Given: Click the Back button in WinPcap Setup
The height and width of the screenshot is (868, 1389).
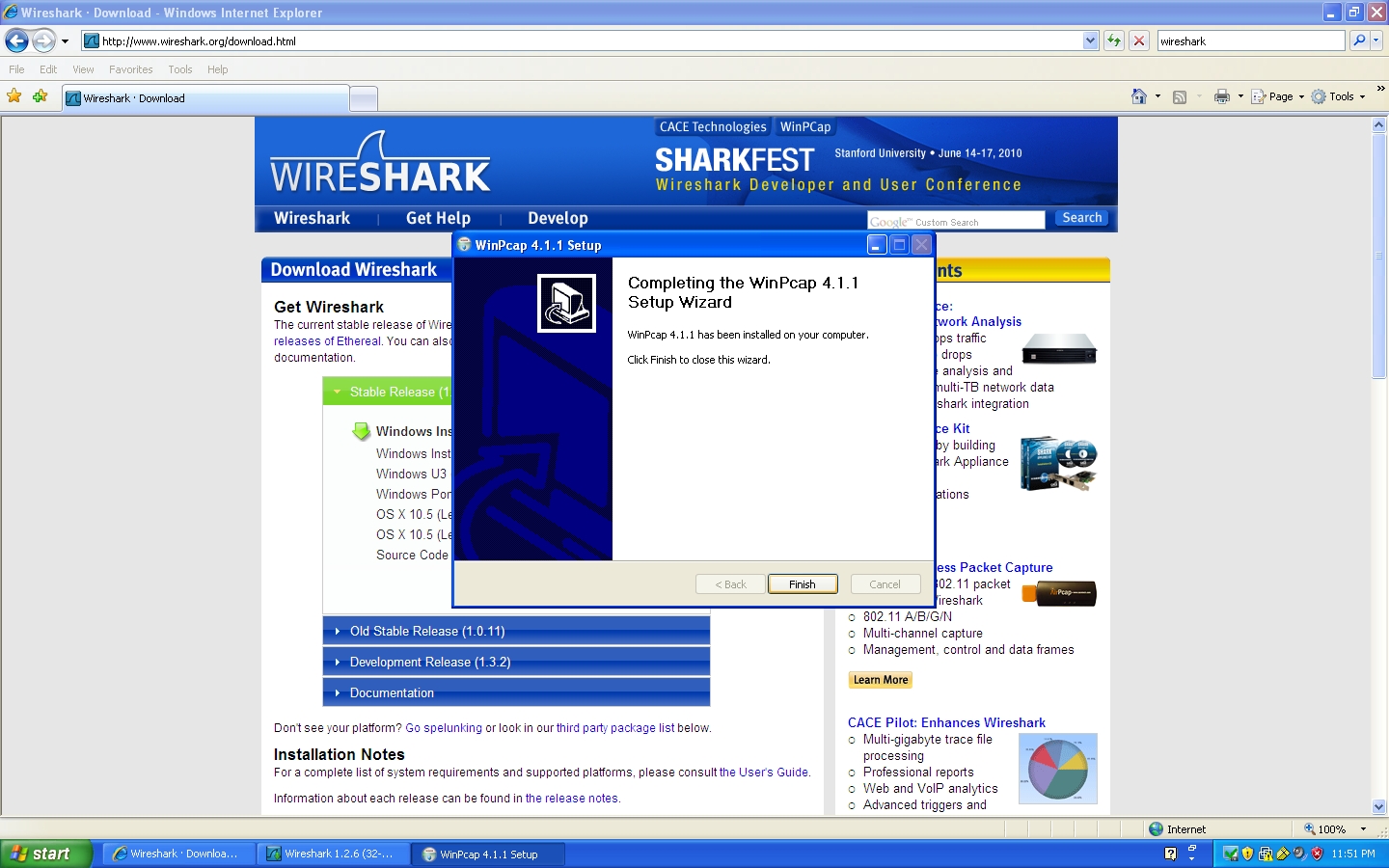Looking at the screenshot, I should coord(730,584).
